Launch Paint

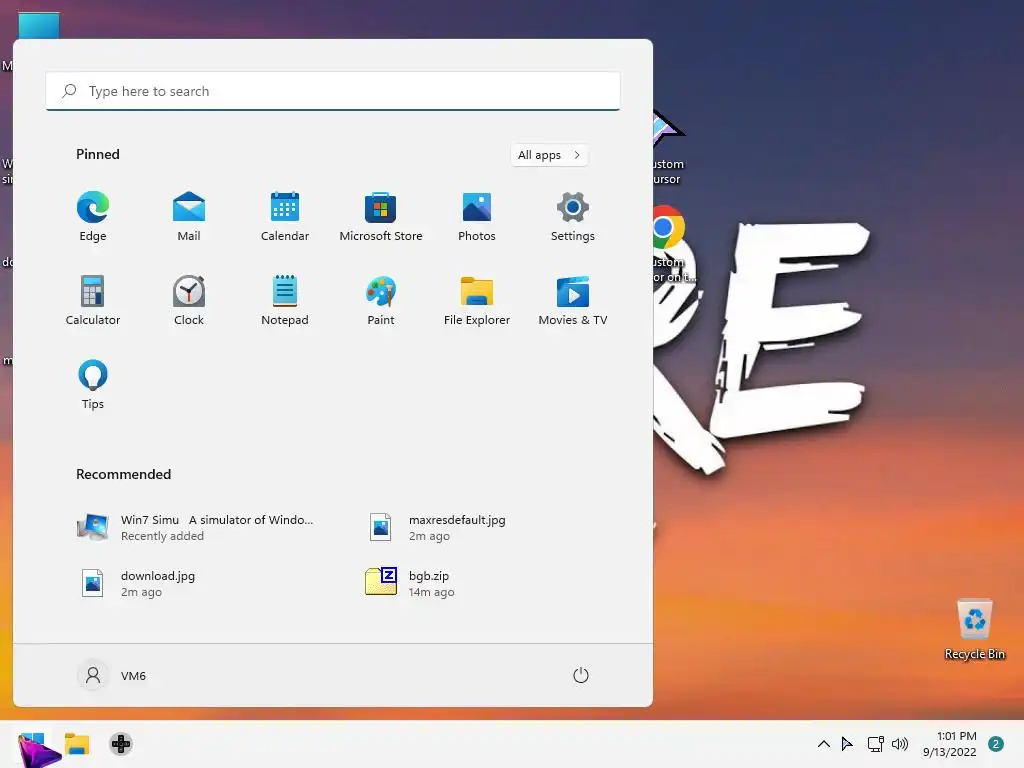pos(381,300)
